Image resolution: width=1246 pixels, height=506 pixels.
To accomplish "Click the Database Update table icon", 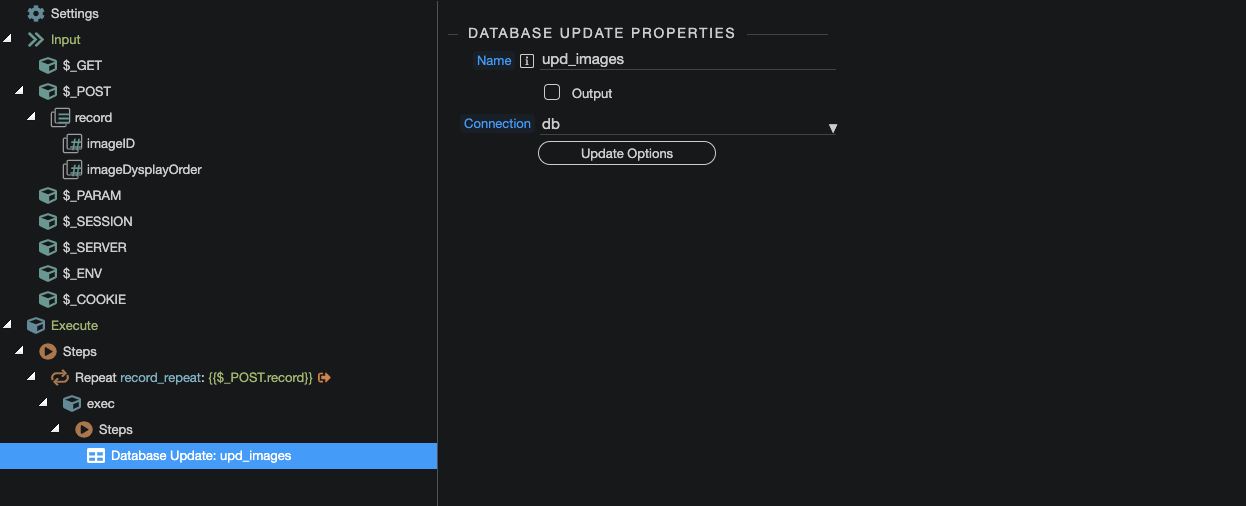I will point(96,456).
